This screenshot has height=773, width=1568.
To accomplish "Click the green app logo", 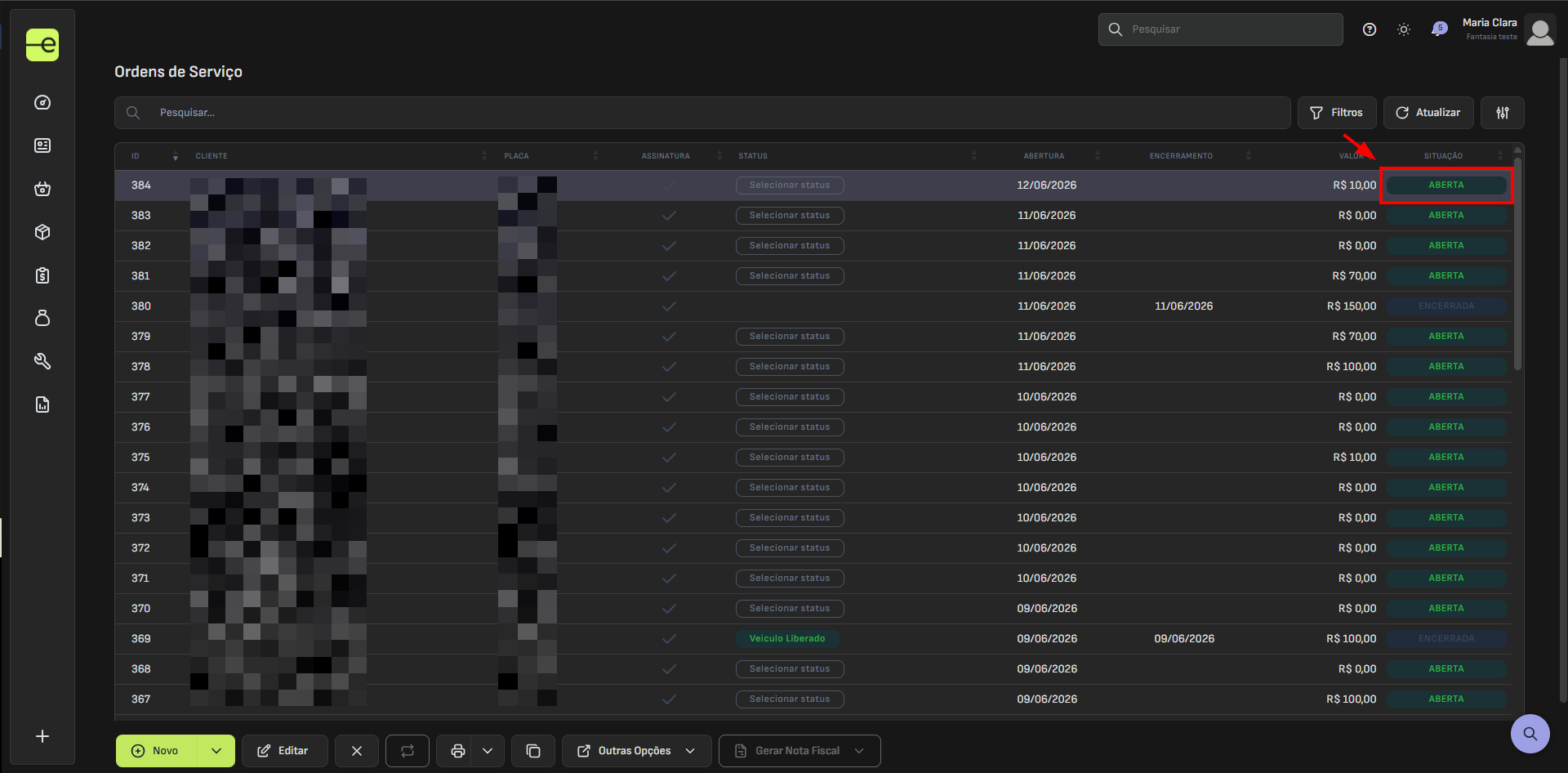I will 42,45.
